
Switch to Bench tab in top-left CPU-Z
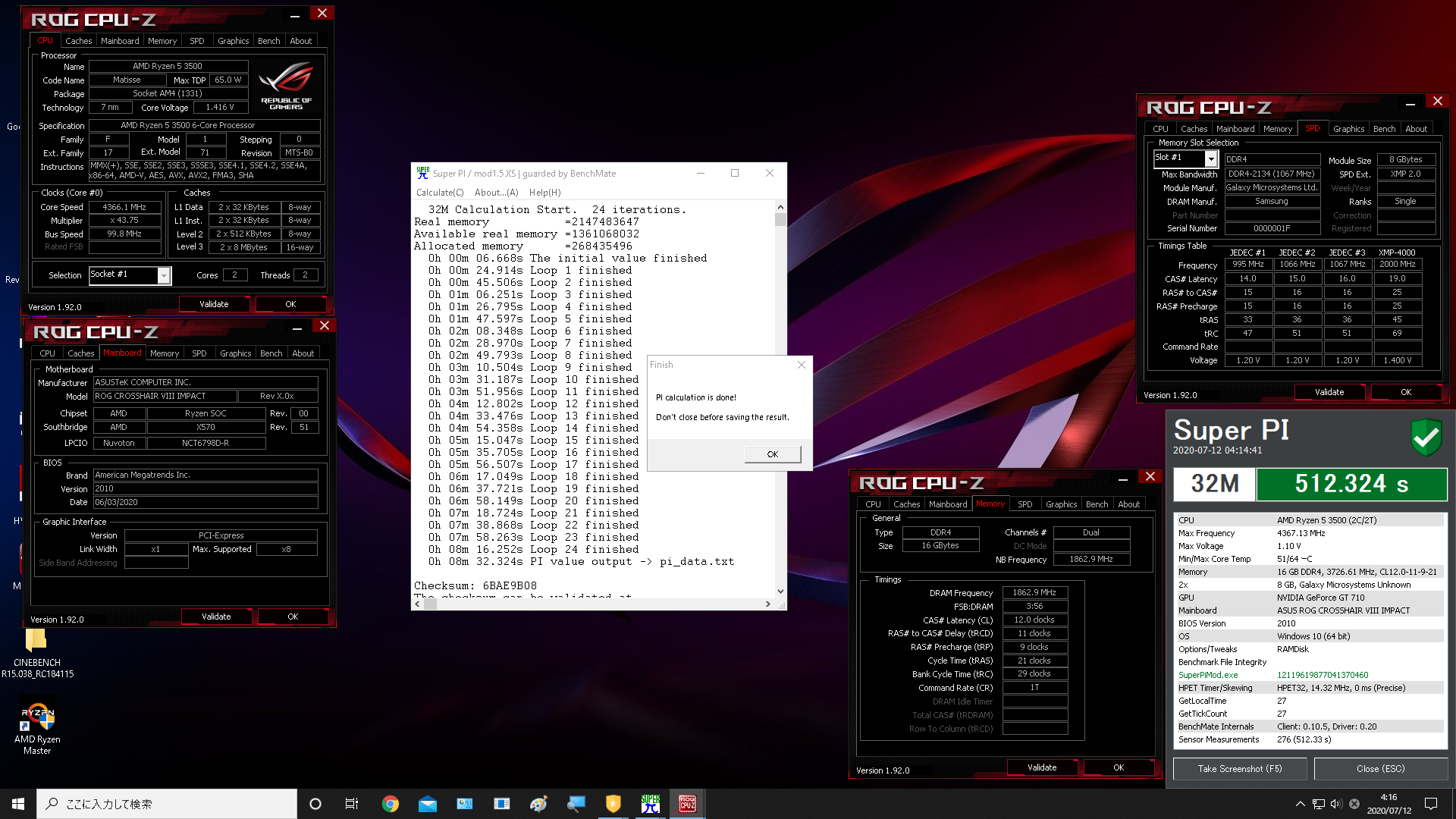coord(268,41)
